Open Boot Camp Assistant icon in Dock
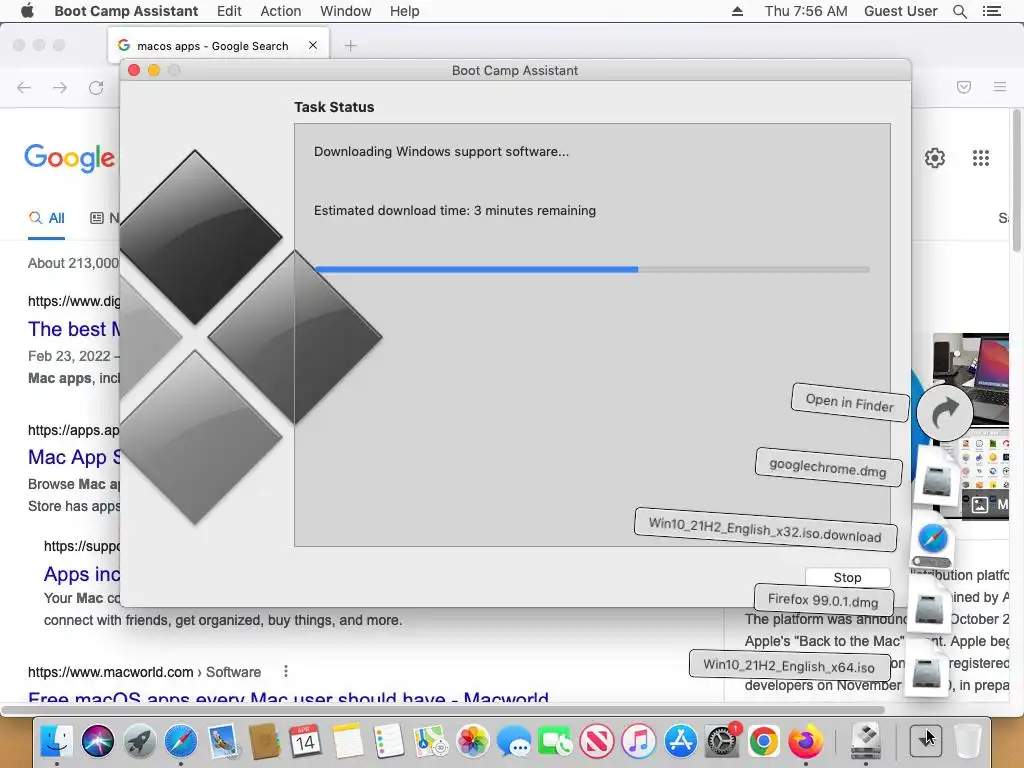 866,742
